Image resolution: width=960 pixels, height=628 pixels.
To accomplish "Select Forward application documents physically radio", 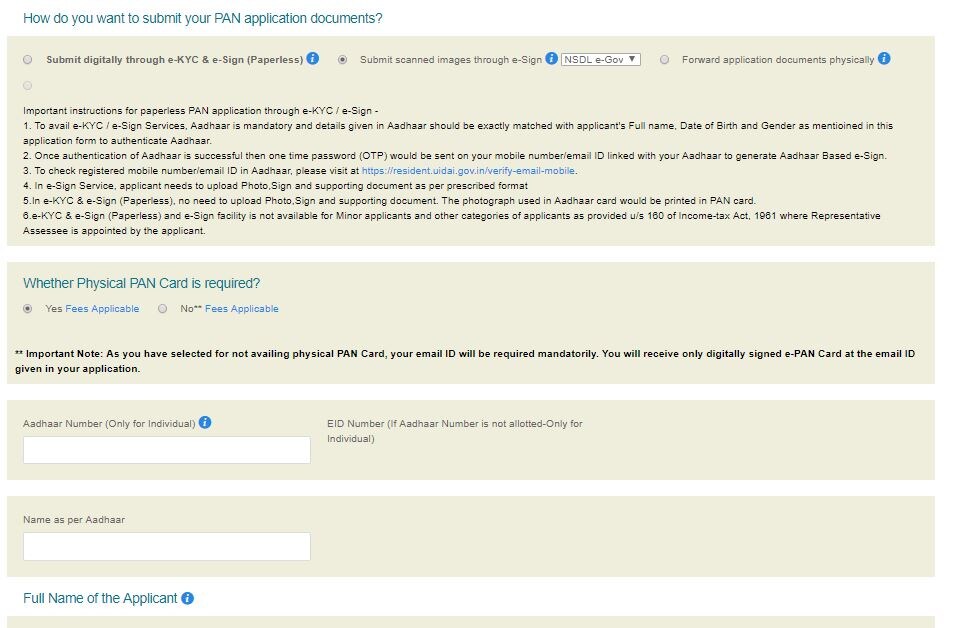I will point(664,59).
